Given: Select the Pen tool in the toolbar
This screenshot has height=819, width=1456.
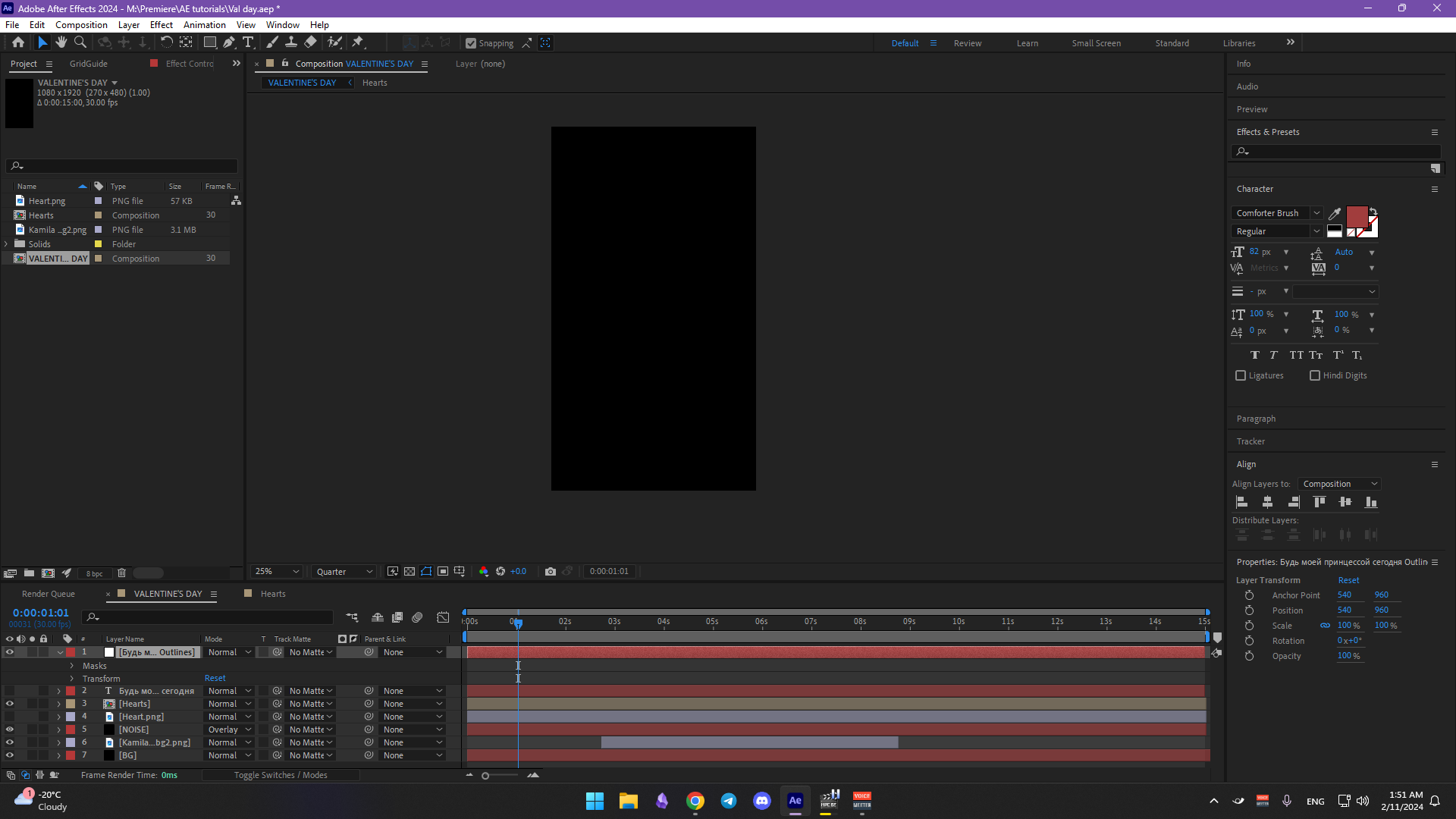Looking at the screenshot, I should (229, 42).
